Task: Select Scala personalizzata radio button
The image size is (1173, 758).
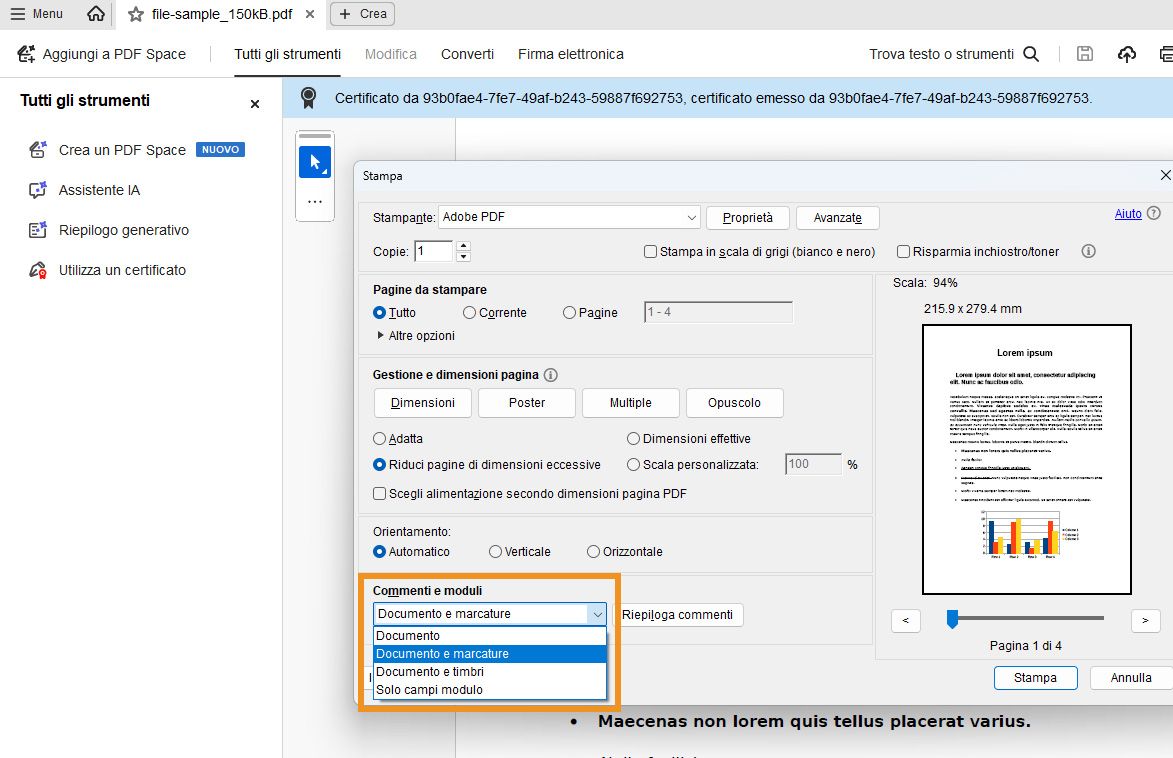Action: [x=634, y=465]
